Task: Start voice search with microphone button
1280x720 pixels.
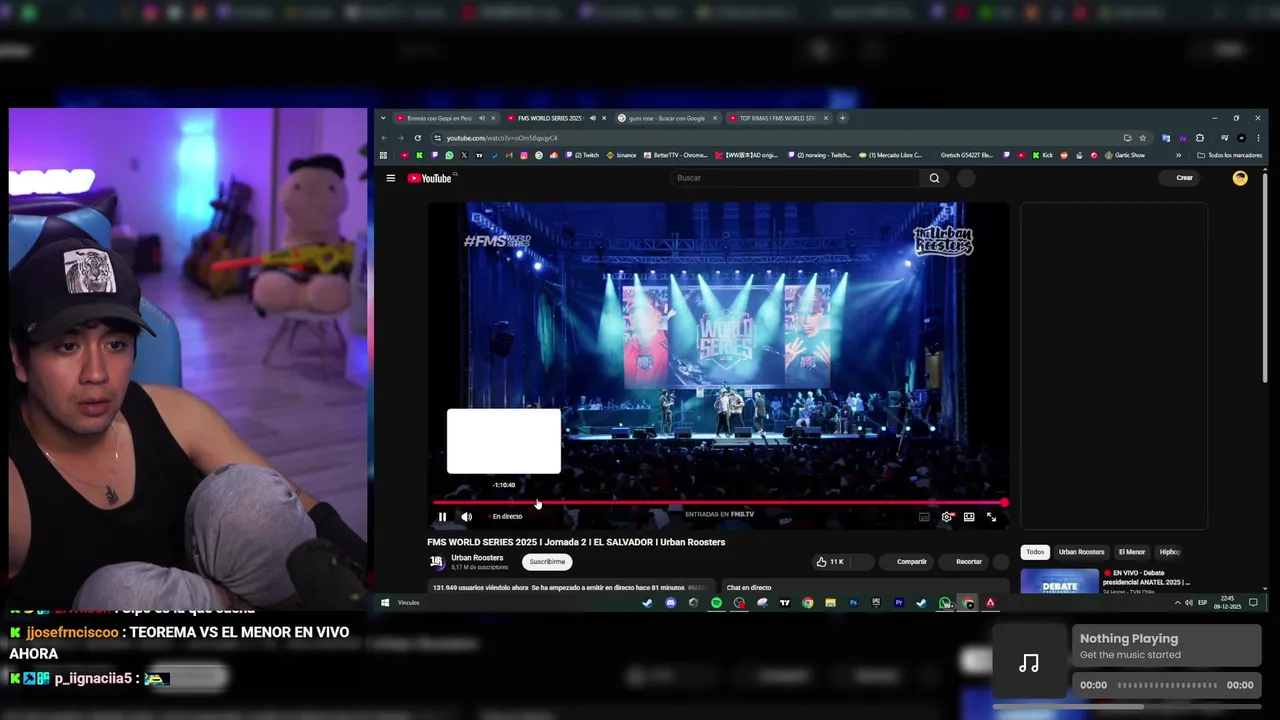Action: 966,178
